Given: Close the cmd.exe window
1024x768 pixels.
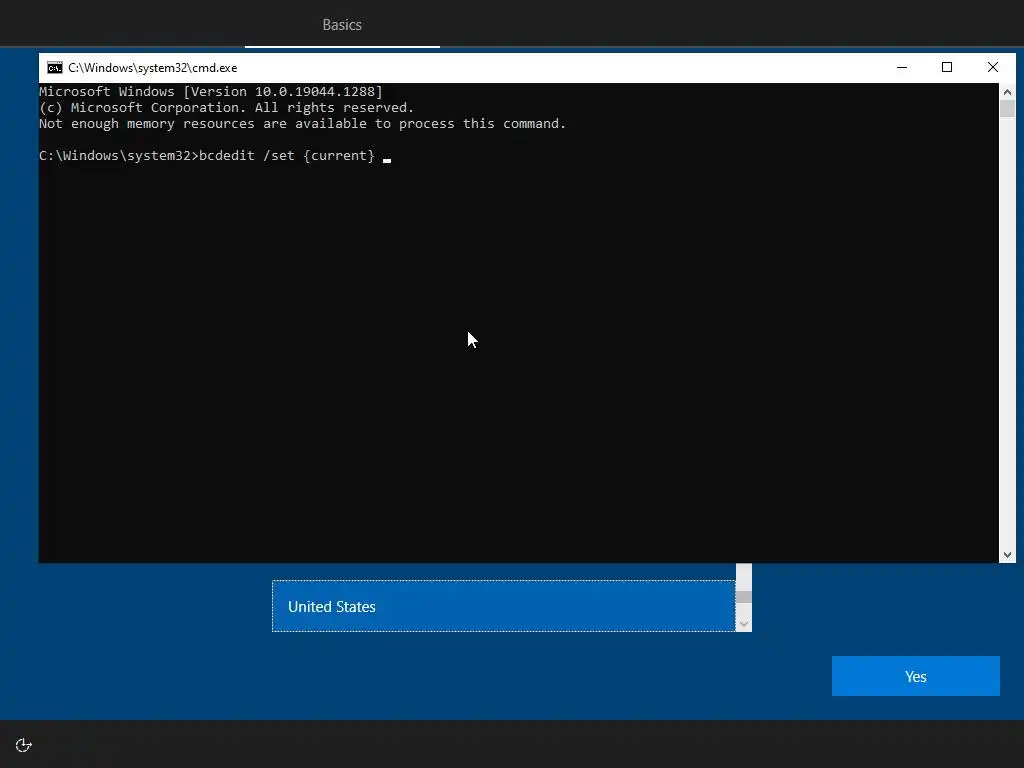Looking at the screenshot, I should tap(993, 67).
